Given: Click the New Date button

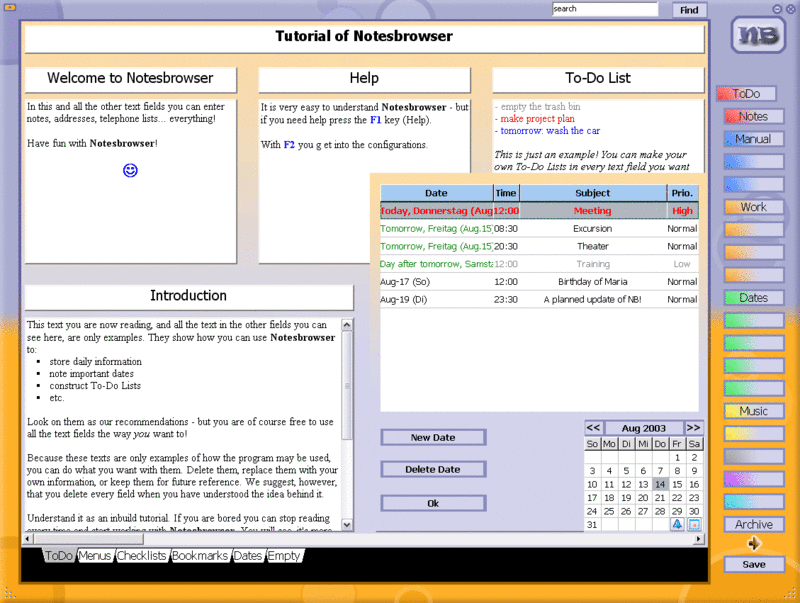Looking at the screenshot, I should pyautogui.click(x=433, y=438).
